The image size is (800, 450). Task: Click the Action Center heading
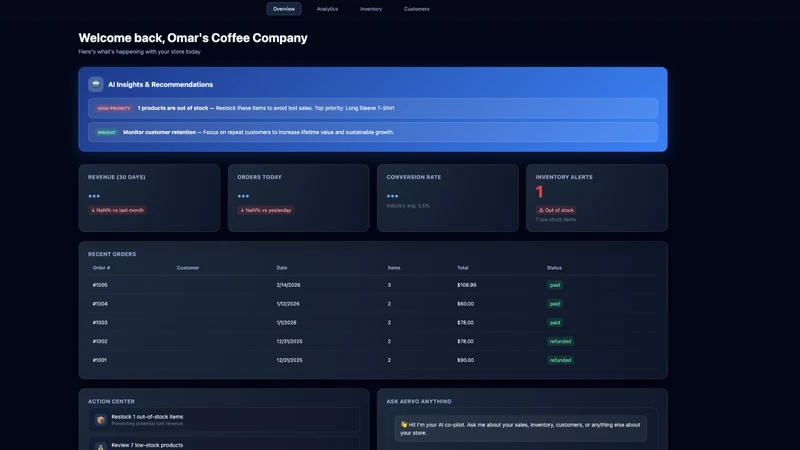[111, 402]
